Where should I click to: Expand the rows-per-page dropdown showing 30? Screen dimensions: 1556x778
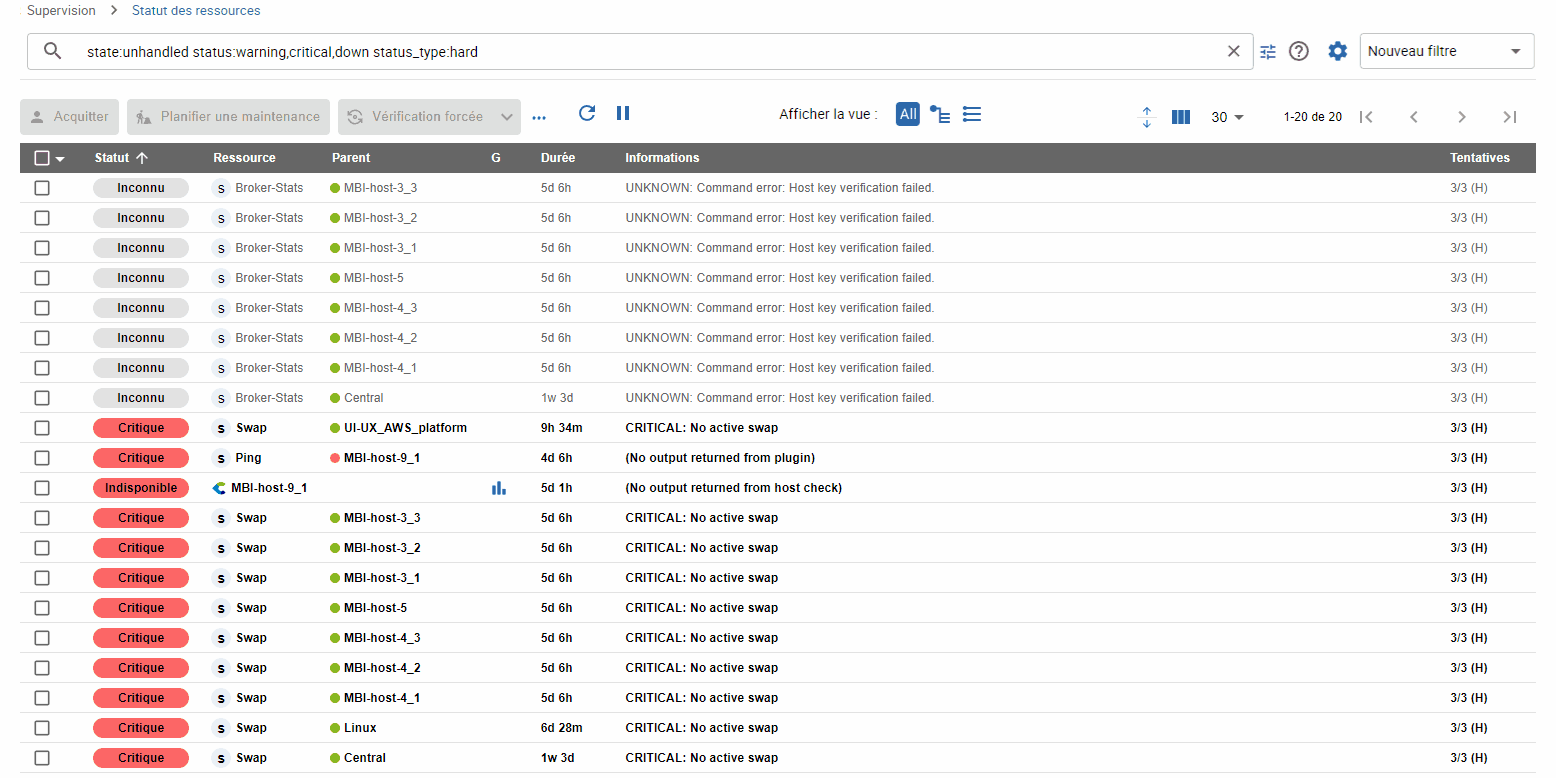coord(1227,117)
